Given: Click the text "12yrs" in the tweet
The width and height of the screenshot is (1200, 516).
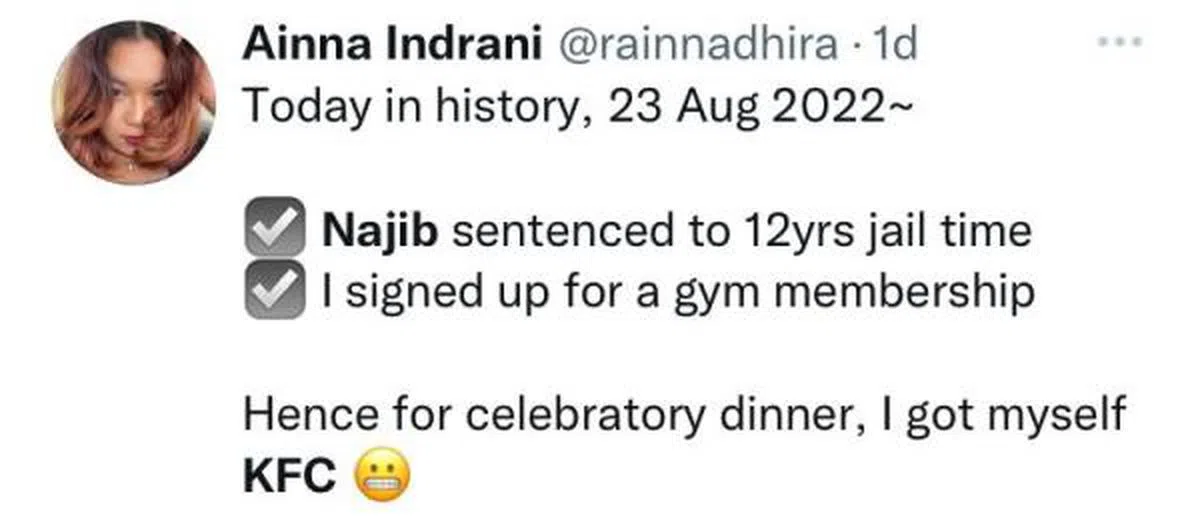Looking at the screenshot, I should [789, 232].
